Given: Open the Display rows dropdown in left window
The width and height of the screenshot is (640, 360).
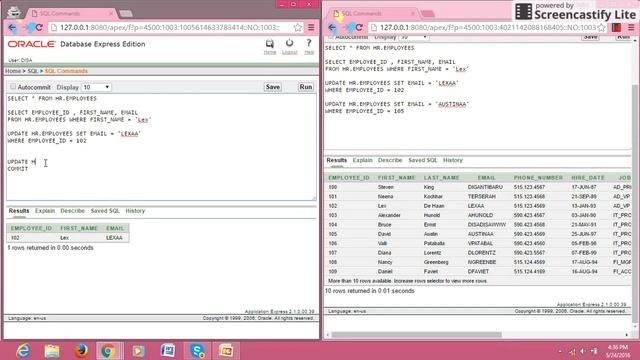Looking at the screenshot, I should pyautogui.click(x=96, y=87).
